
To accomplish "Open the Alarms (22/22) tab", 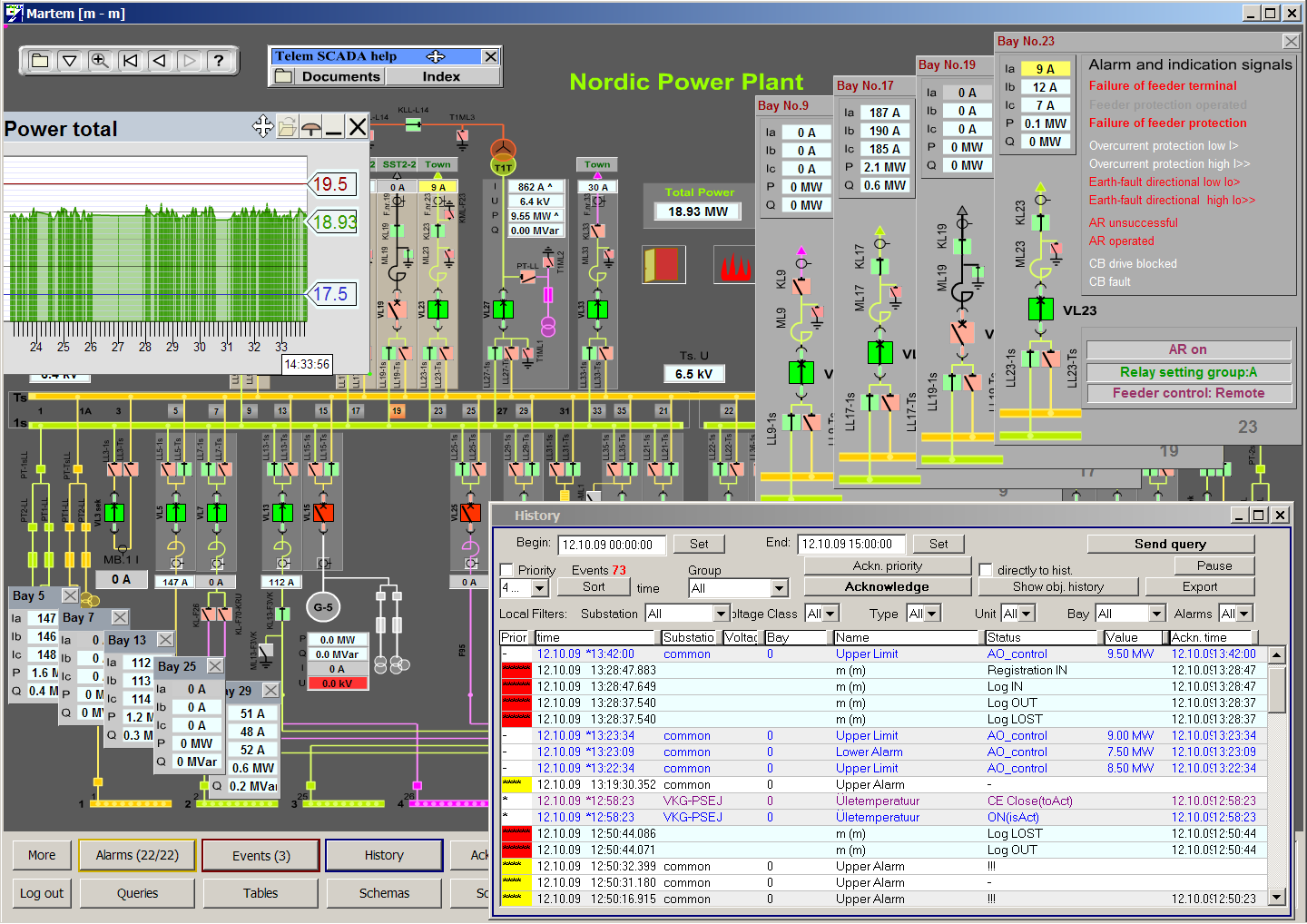I will coord(137,855).
